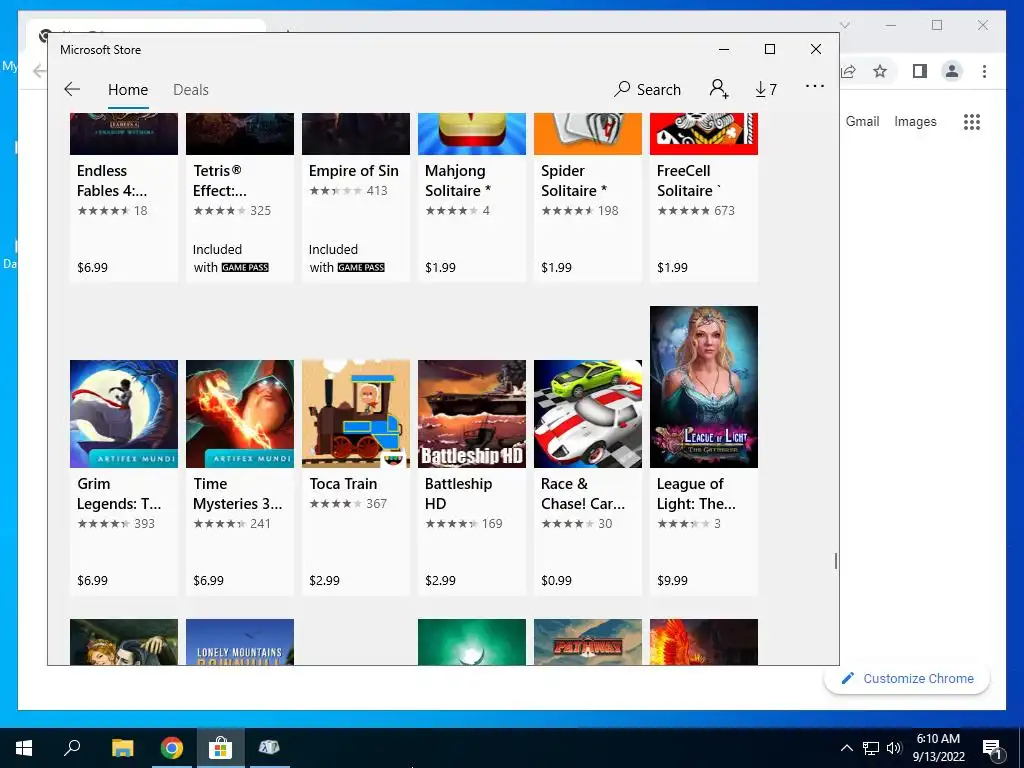Image resolution: width=1024 pixels, height=768 pixels.
Task: Click the sign-in account icon in Store
Action: pos(718,89)
